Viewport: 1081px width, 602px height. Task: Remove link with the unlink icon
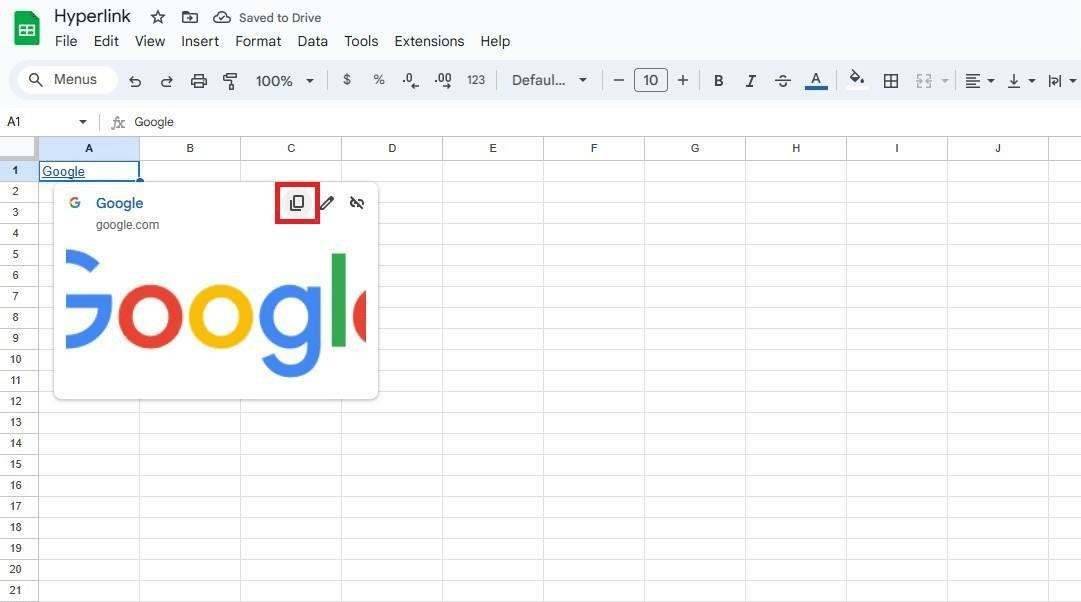pos(356,203)
